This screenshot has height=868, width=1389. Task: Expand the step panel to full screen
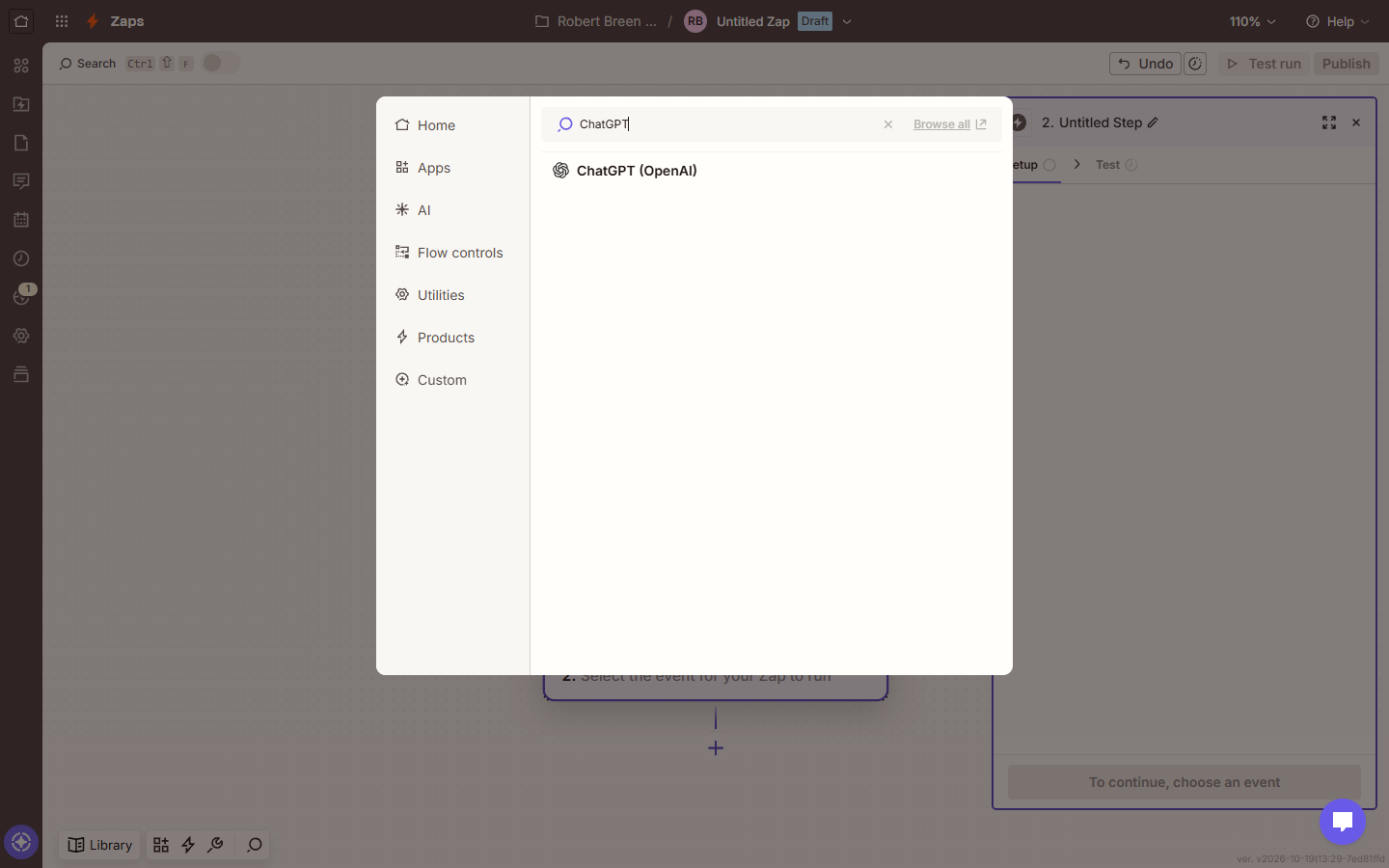1329,122
